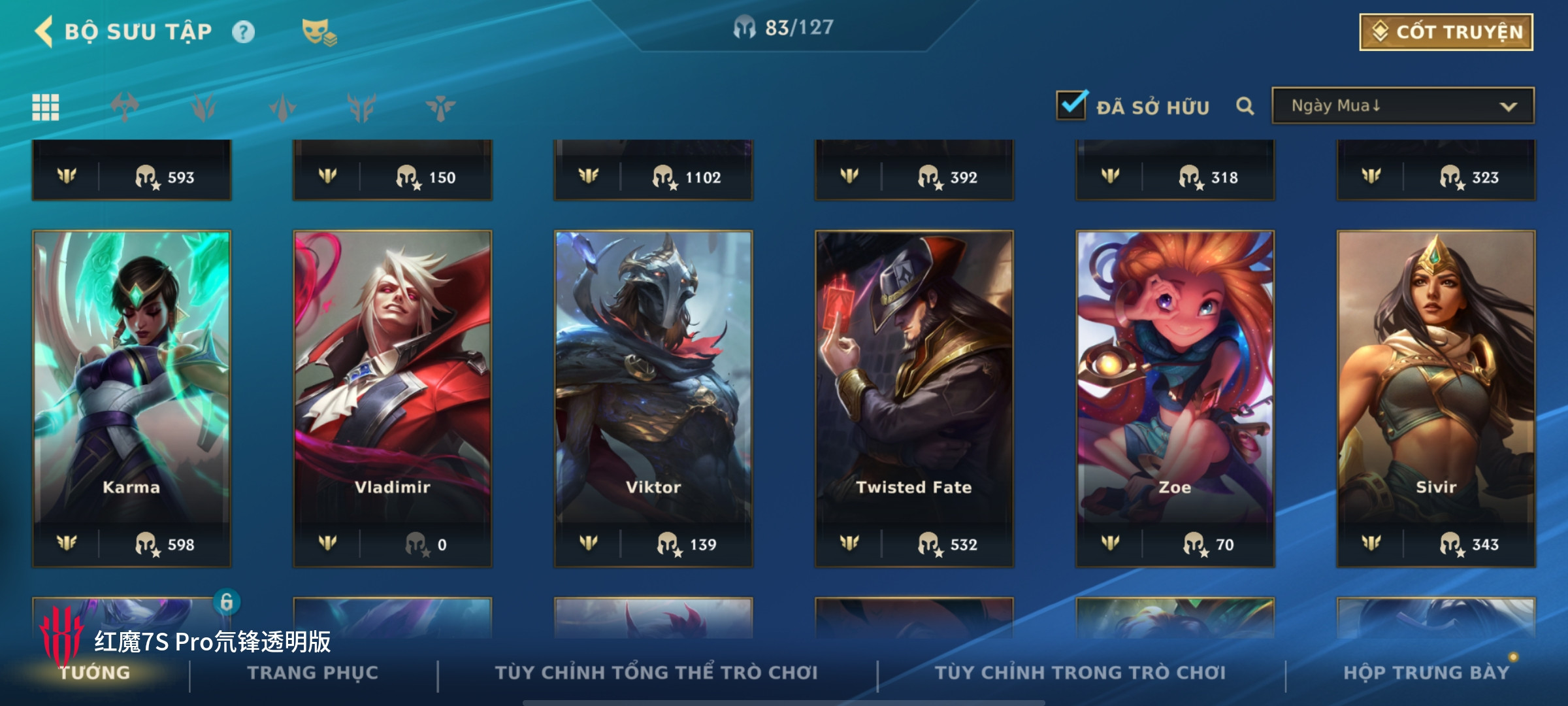Filter by the first role icon after the grid

pos(125,107)
